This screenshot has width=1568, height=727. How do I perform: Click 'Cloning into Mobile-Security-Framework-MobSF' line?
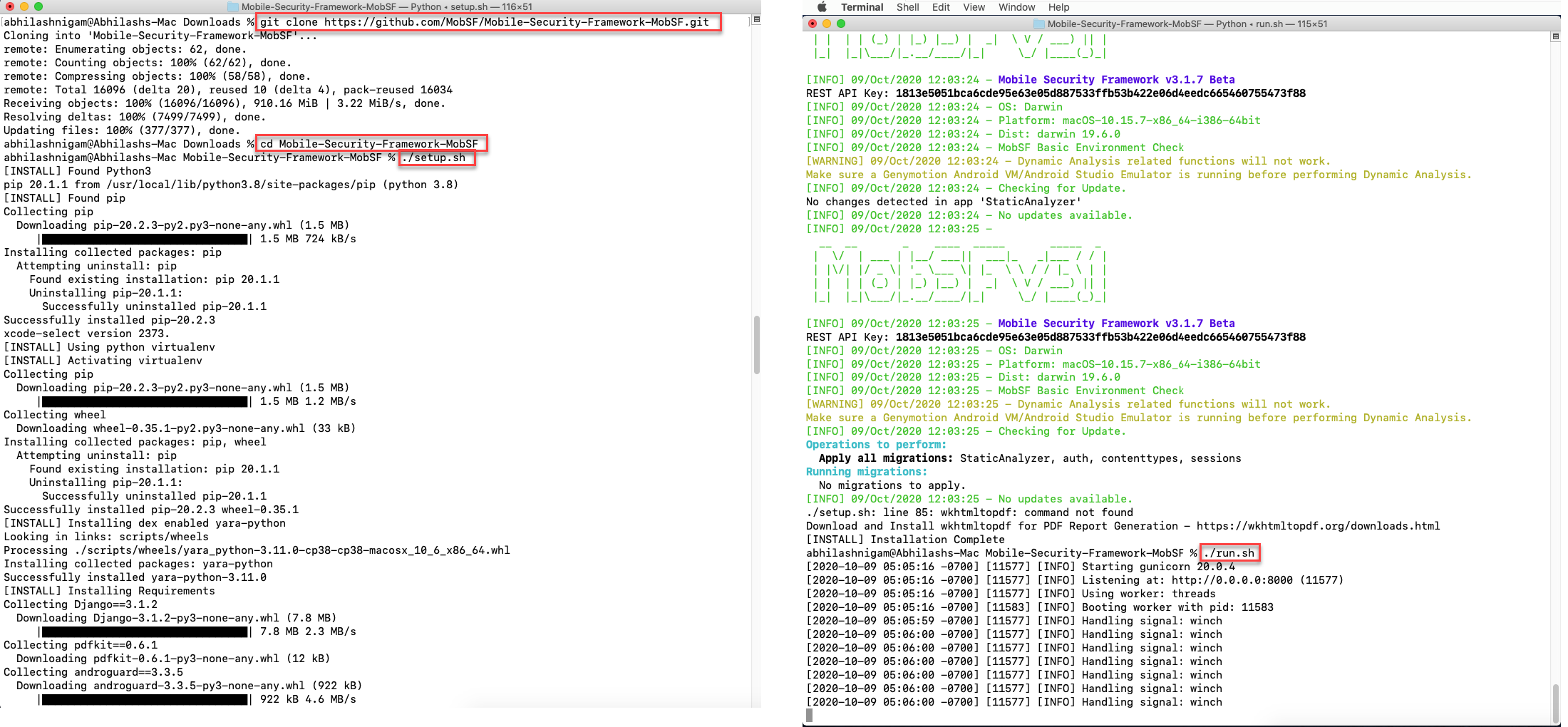point(160,36)
